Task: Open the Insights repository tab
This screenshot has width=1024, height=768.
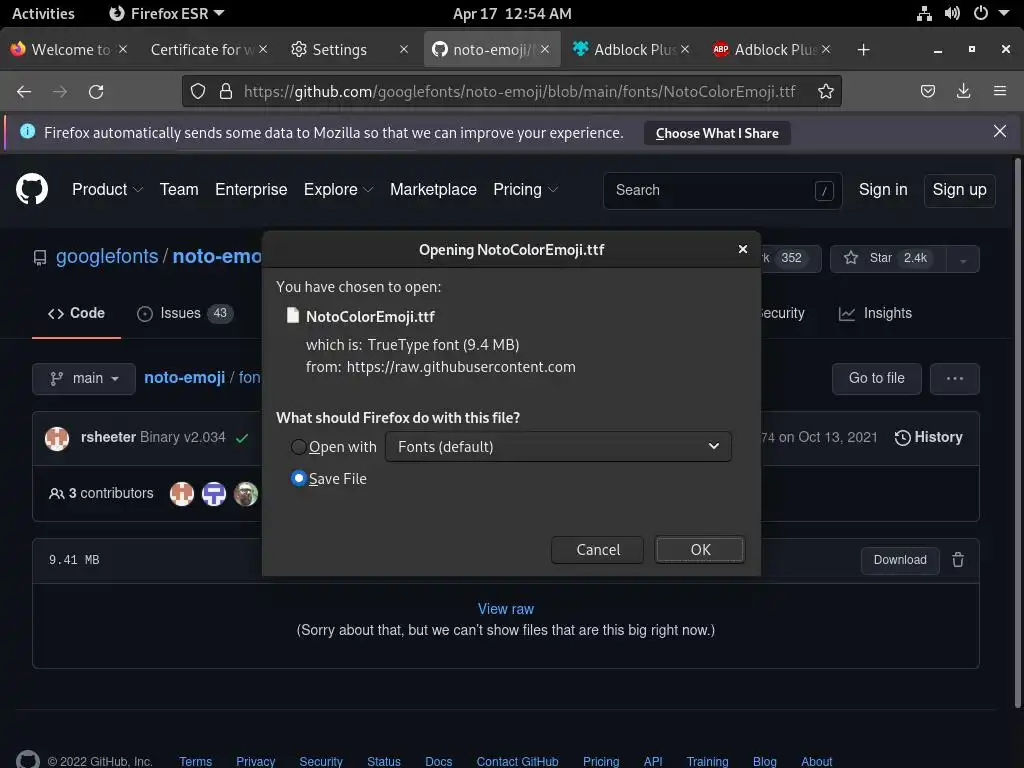Action: [x=875, y=313]
